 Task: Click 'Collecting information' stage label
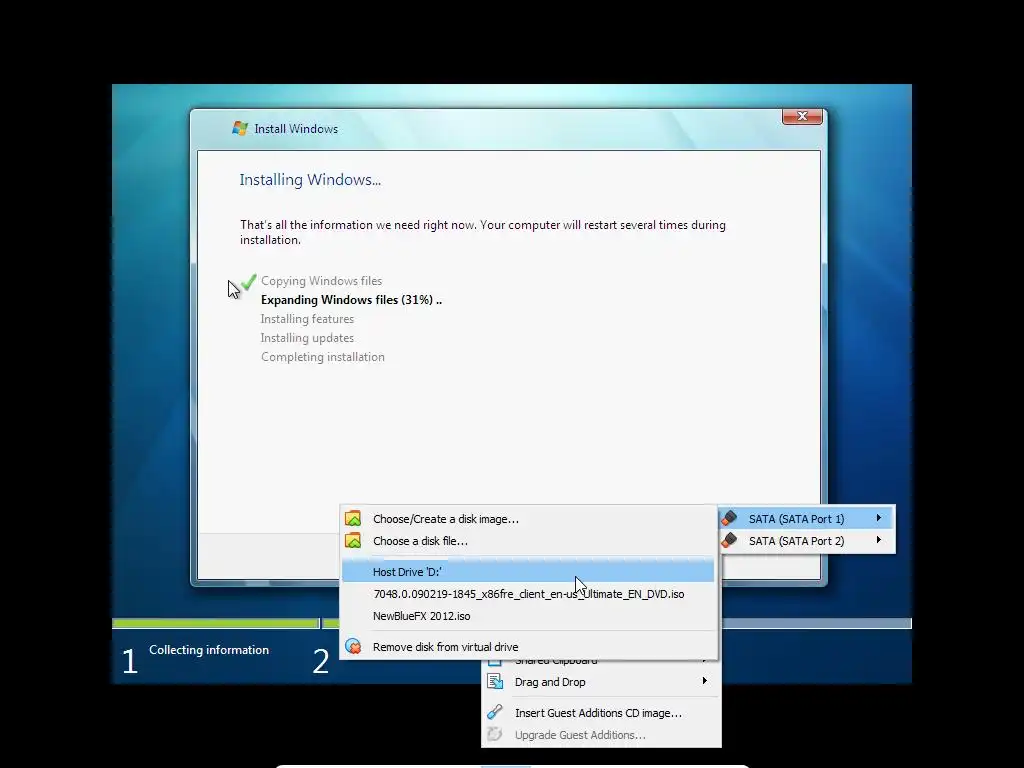(x=209, y=650)
